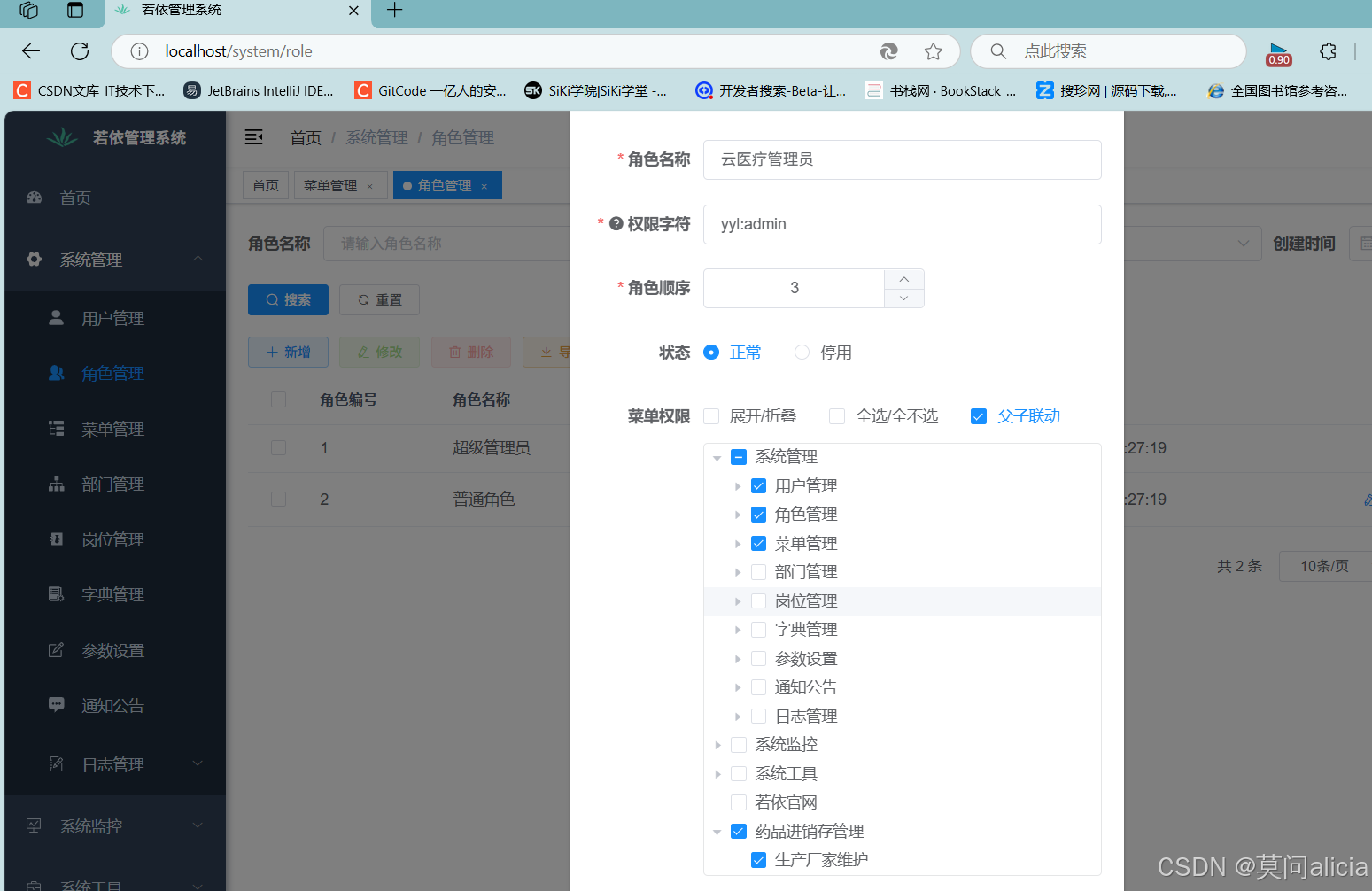Switch to the 首页 tag tab
The width and height of the screenshot is (1372, 891).
[266, 185]
